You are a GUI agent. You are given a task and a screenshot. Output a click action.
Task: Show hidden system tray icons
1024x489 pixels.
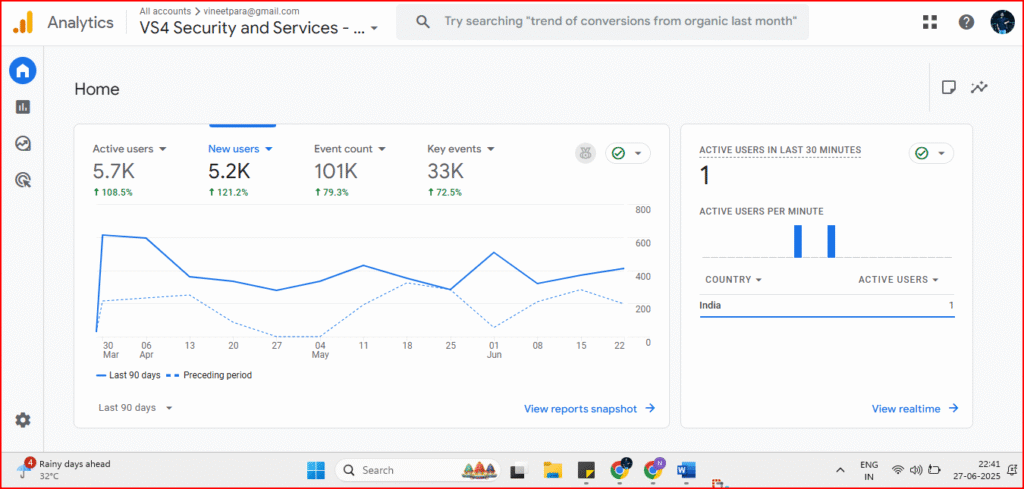tap(840, 470)
